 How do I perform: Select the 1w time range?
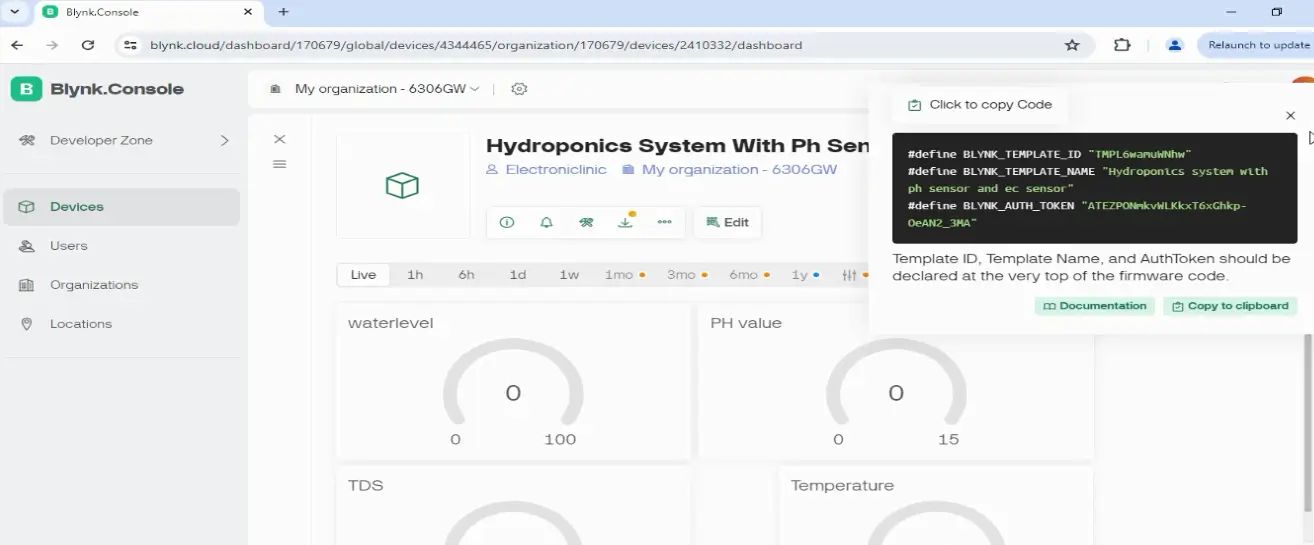[x=569, y=275]
